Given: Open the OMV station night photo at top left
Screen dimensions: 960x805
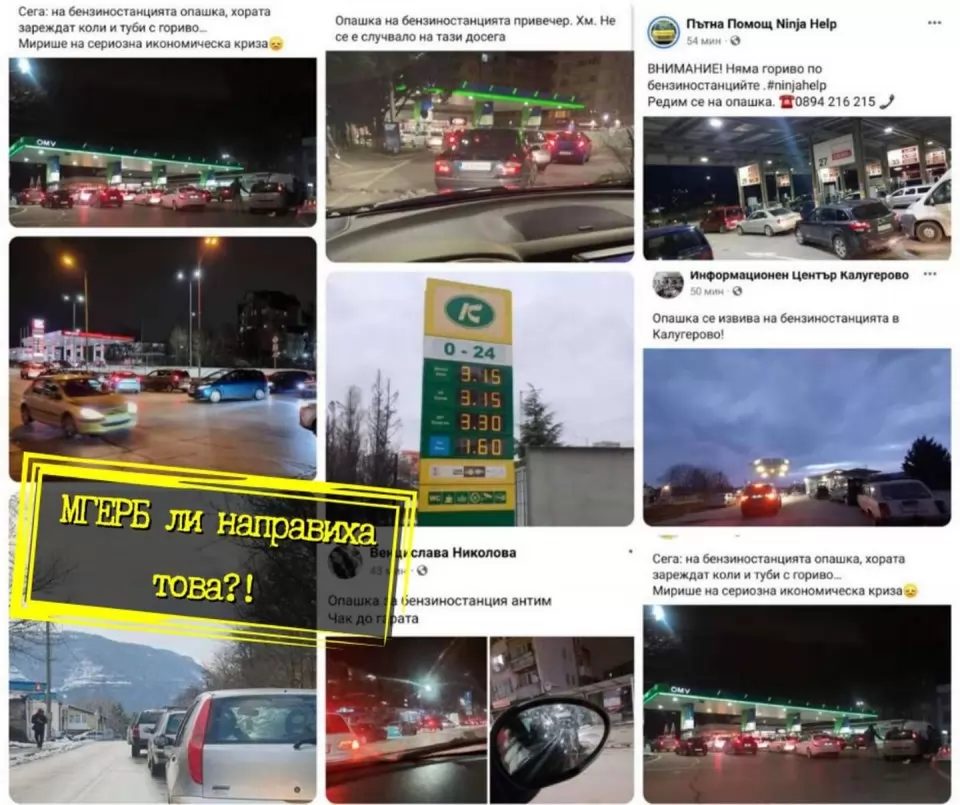Looking at the screenshot, I should coord(163,143).
